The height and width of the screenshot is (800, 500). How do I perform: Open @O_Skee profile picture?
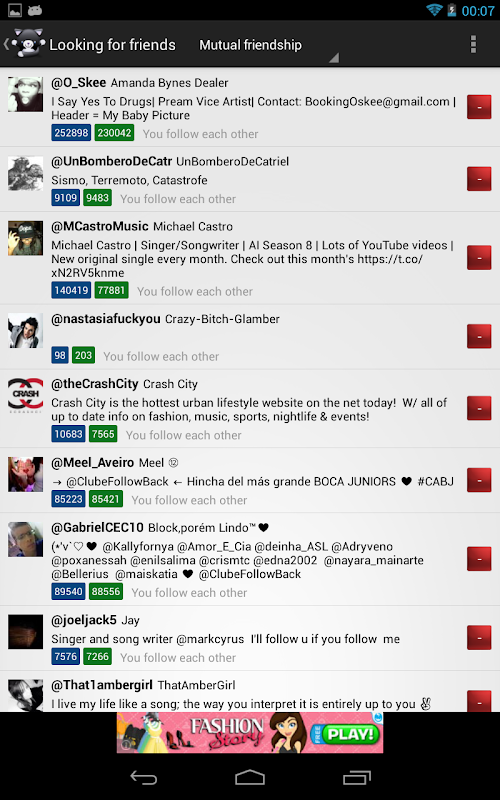tap(26, 94)
